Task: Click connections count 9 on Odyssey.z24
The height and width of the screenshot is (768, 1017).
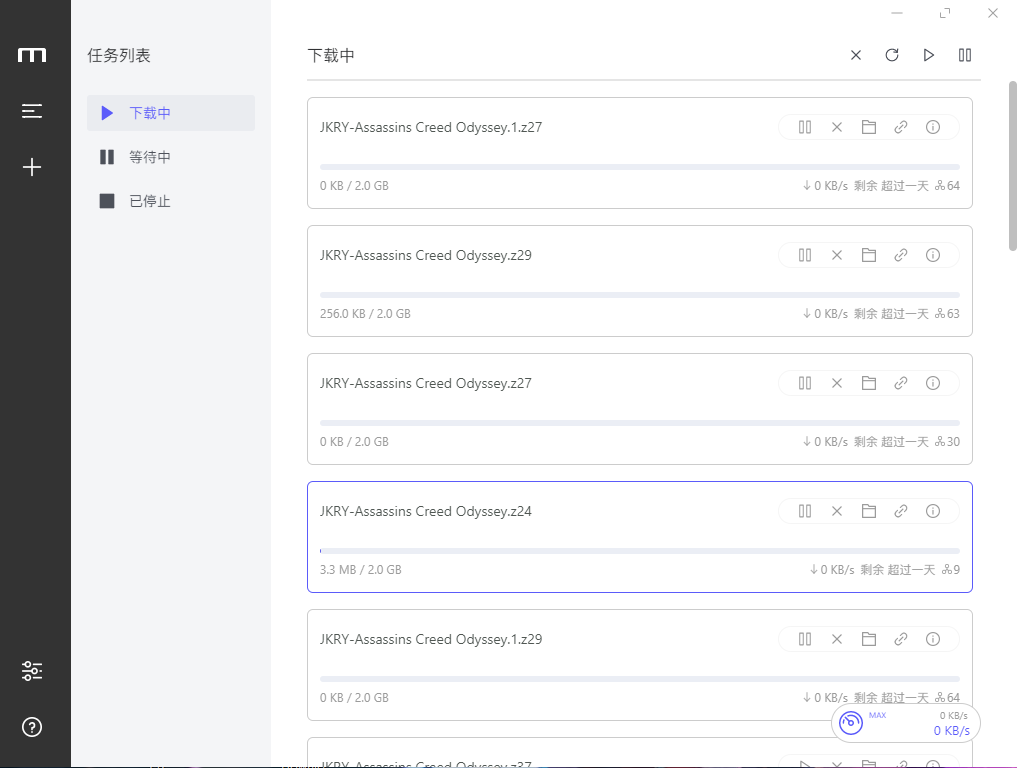Action: coord(951,570)
